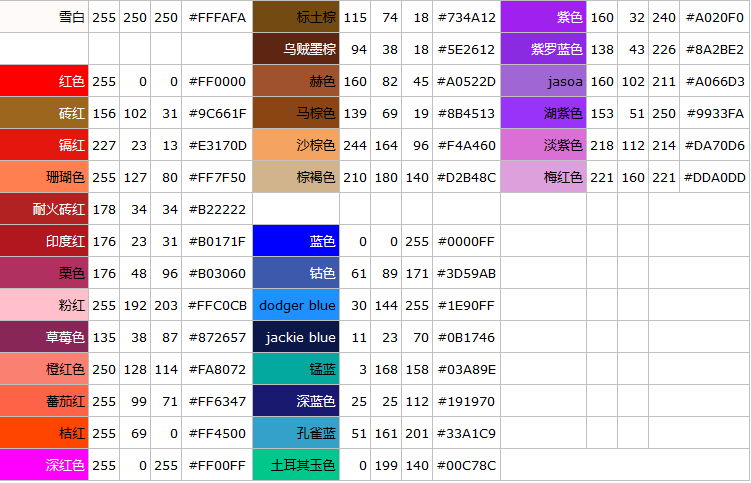Screen dimensions: 751x483
Task: Pick the 蕃茄红 tomato swatch
Action: click(44, 401)
